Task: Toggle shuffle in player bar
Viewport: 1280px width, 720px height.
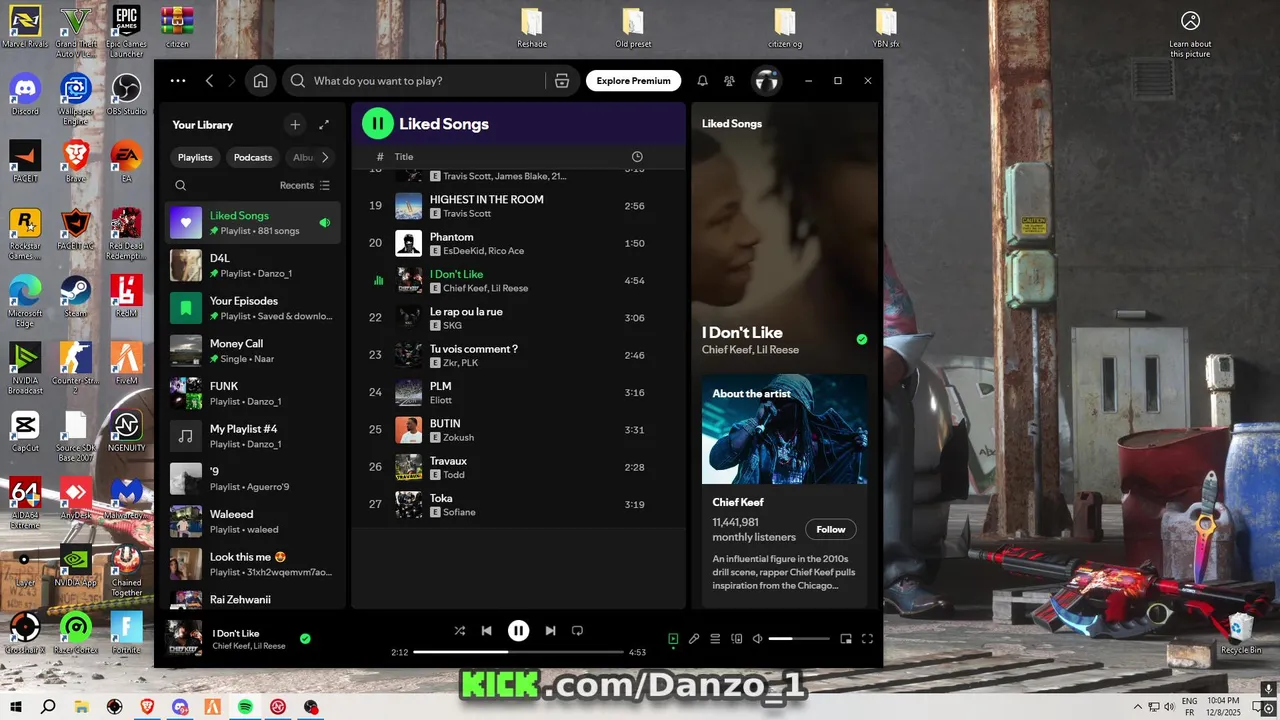Action: [x=460, y=631]
